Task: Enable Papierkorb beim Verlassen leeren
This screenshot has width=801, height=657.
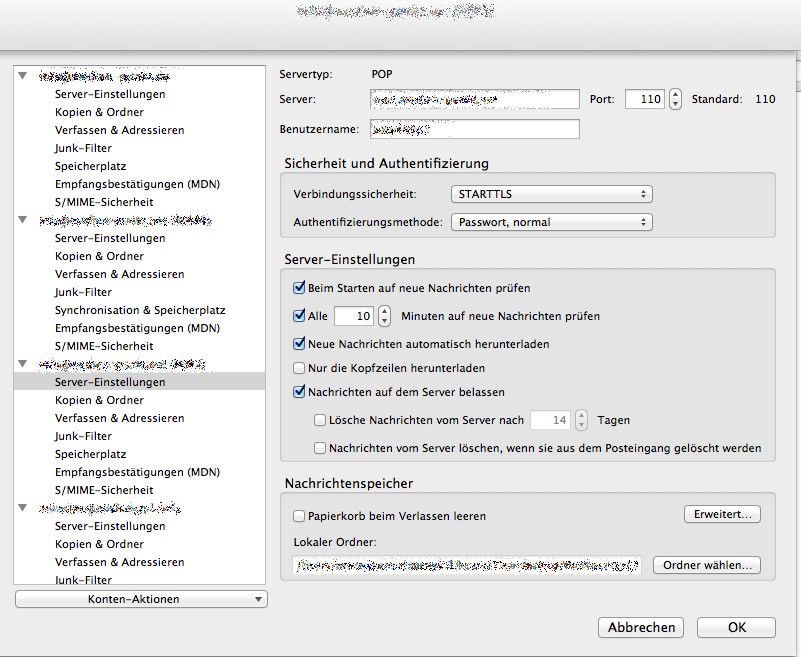Action: click(x=299, y=517)
